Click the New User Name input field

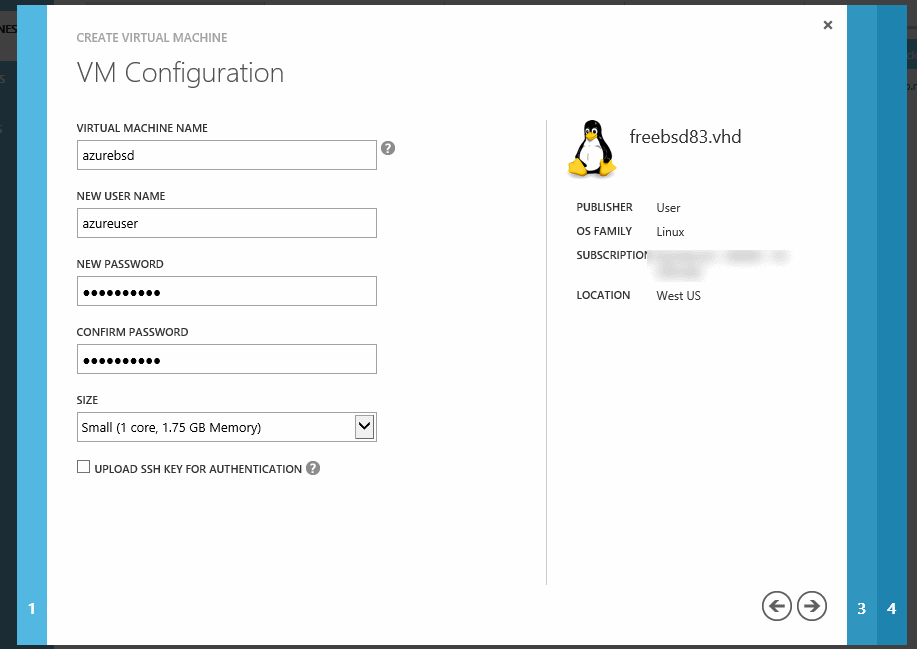coord(226,223)
